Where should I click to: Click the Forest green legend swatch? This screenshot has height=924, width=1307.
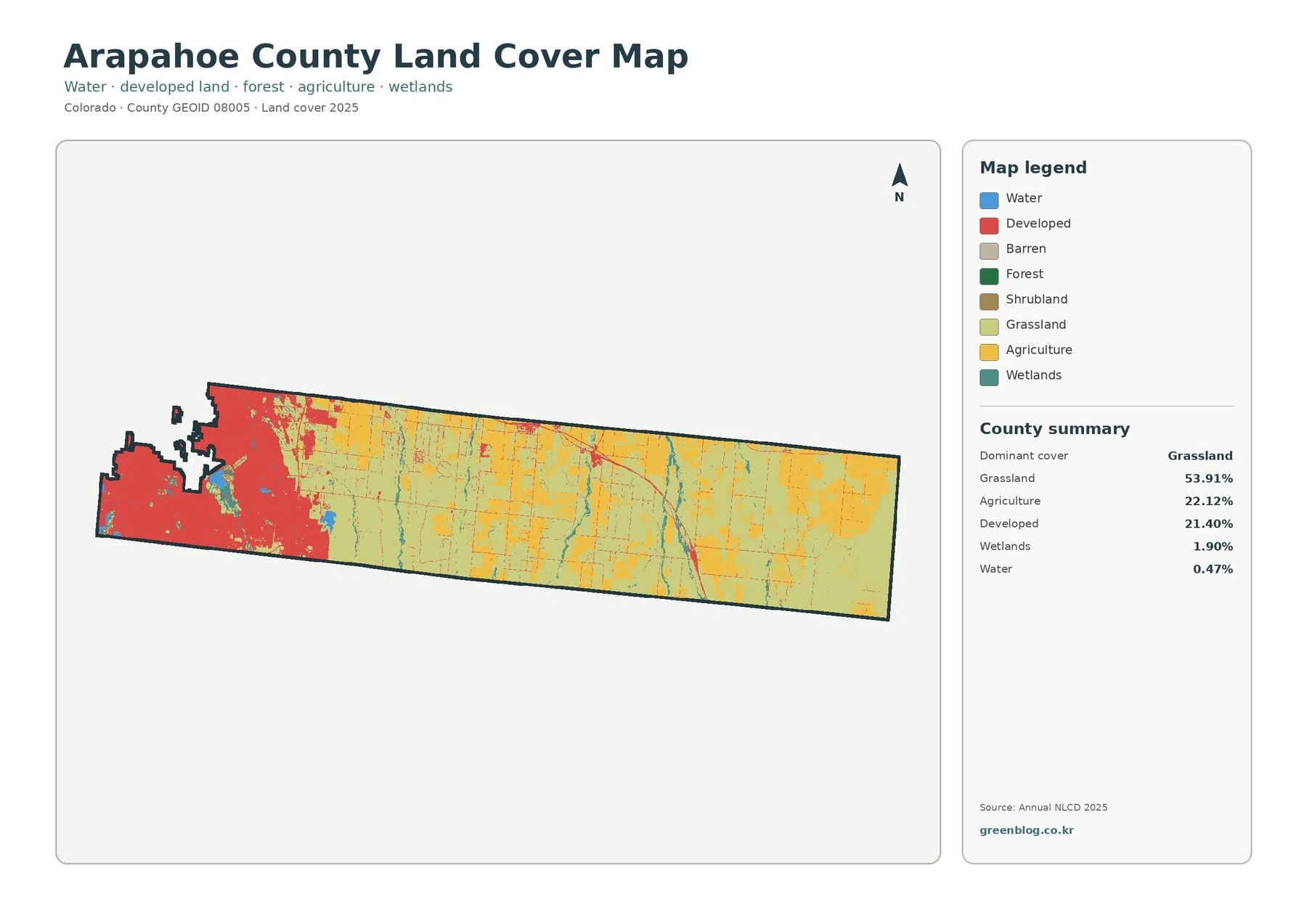(x=989, y=277)
